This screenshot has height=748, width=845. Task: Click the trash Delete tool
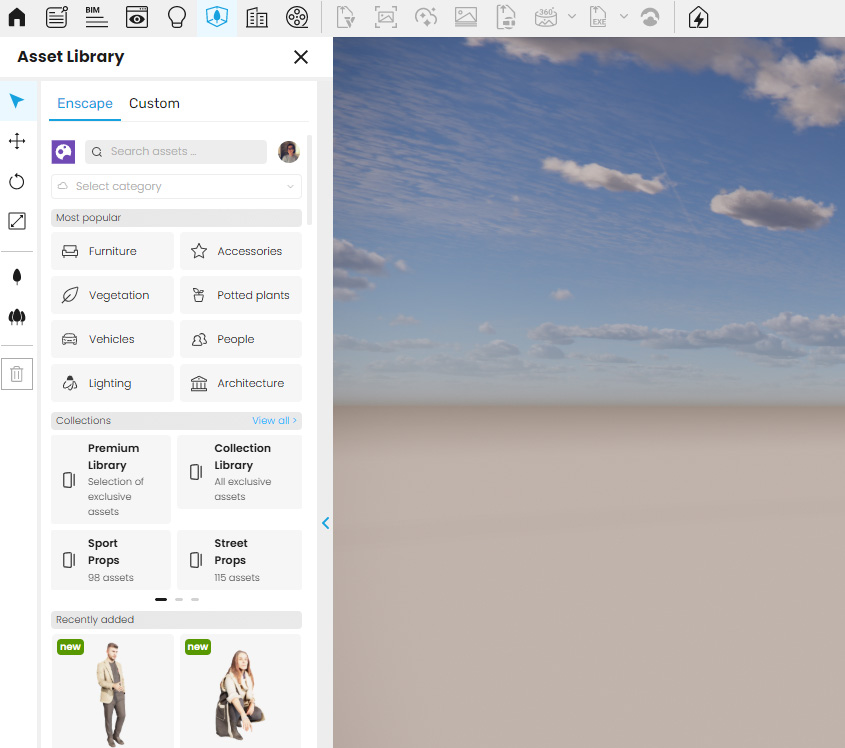pos(17,373)
